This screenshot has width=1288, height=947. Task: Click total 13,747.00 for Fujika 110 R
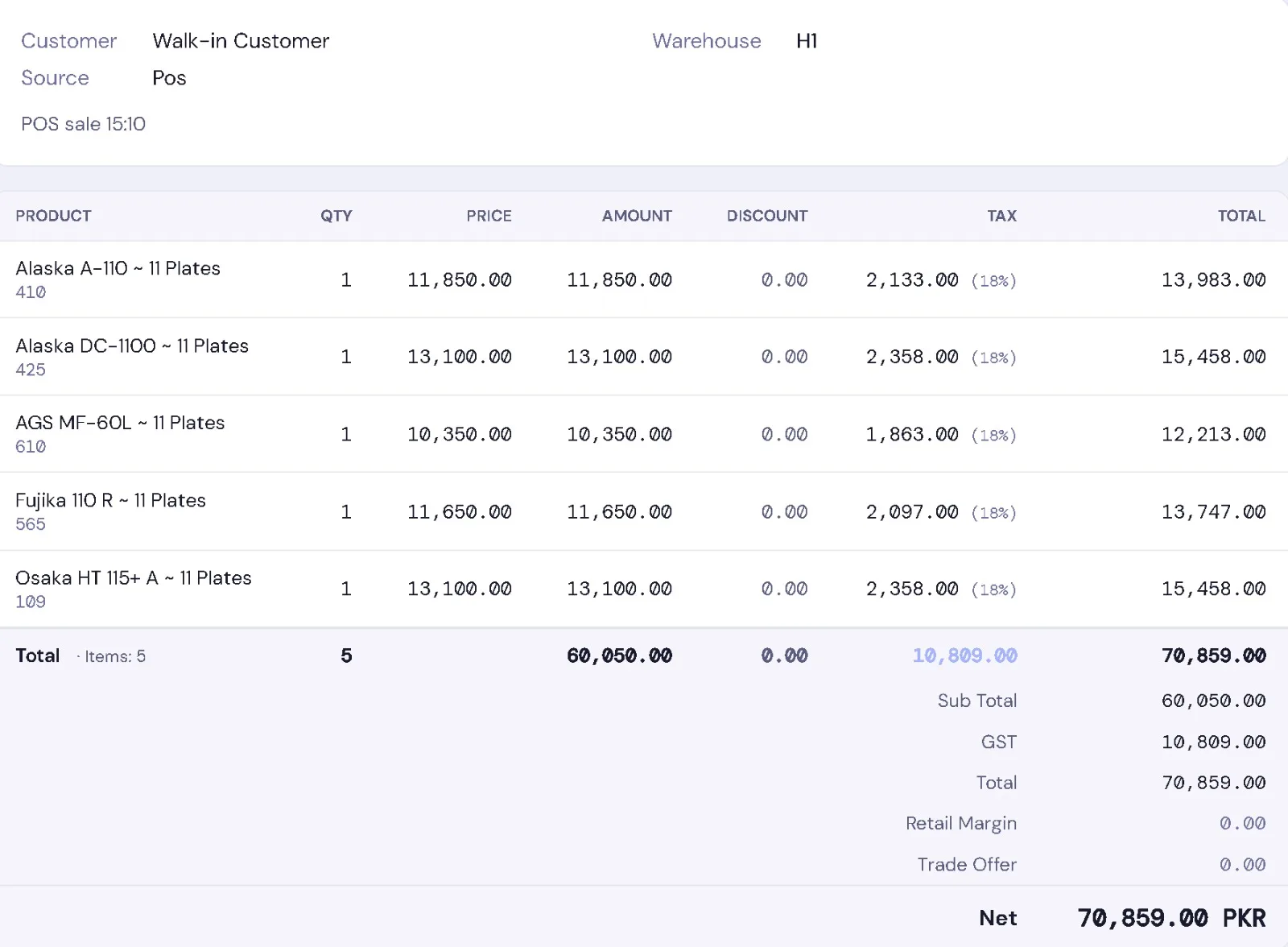click(1214, 512)
